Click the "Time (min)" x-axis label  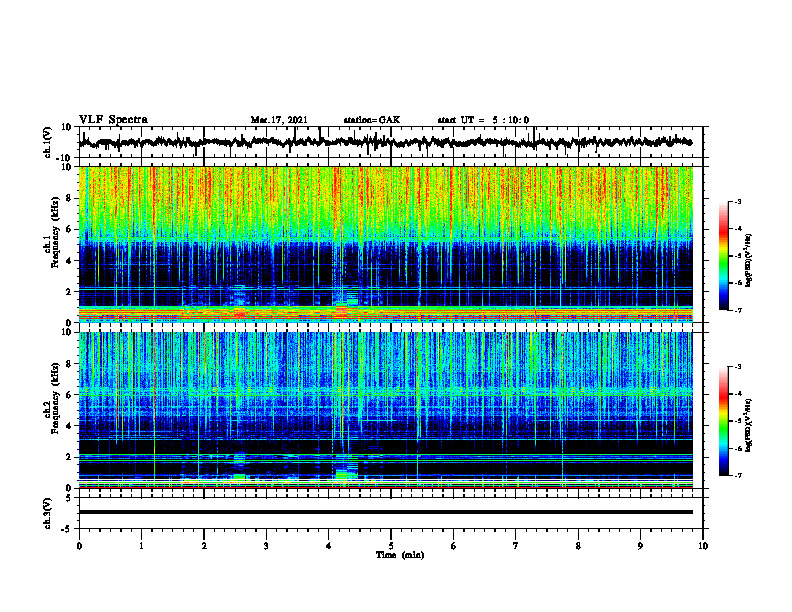point(400,555)
